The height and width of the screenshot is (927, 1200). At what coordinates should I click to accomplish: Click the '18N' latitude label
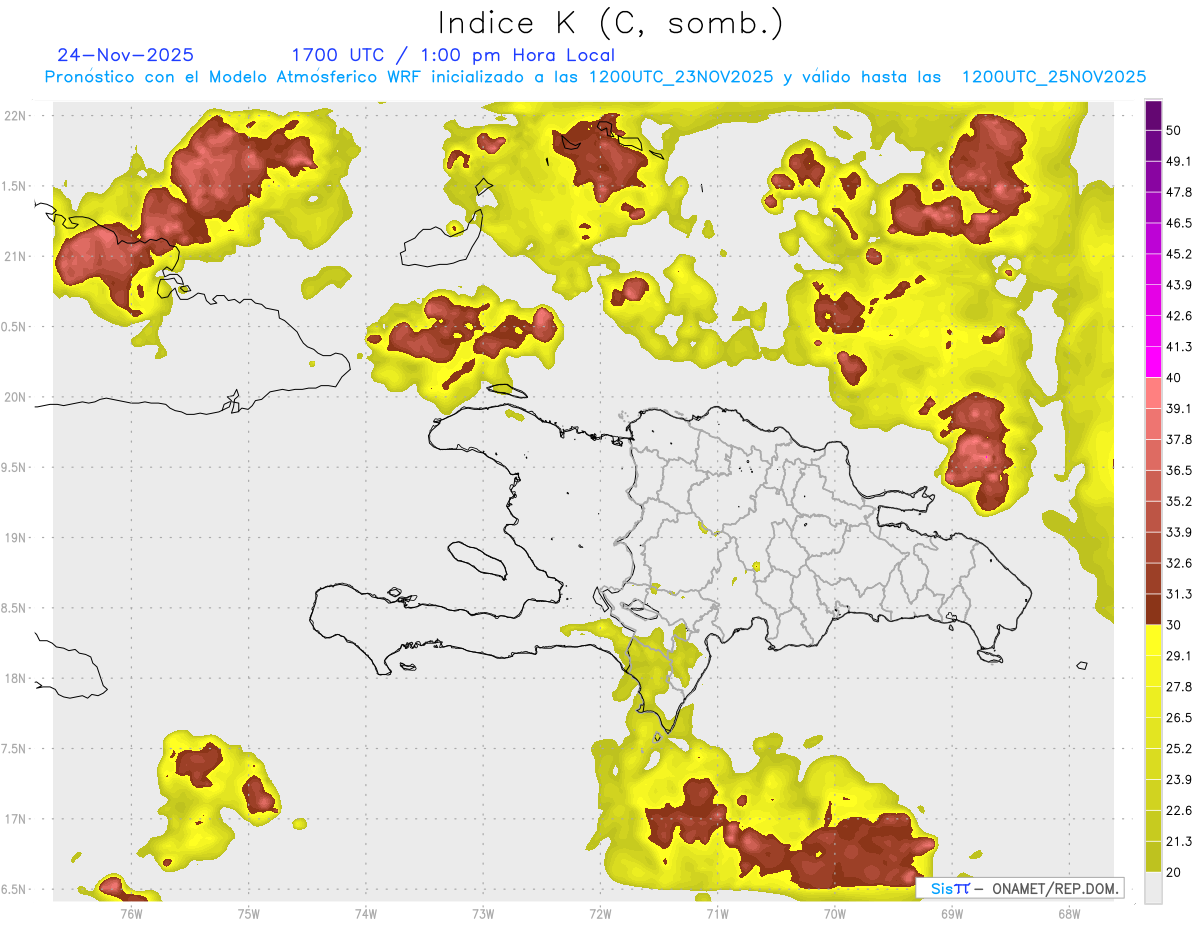(x=16, y=678)
